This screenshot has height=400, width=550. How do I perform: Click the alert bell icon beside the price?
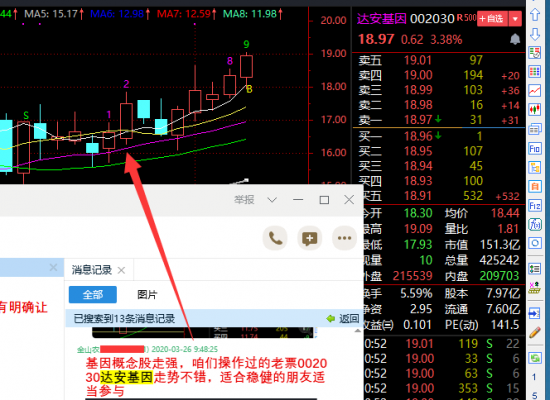coord(515,39)
